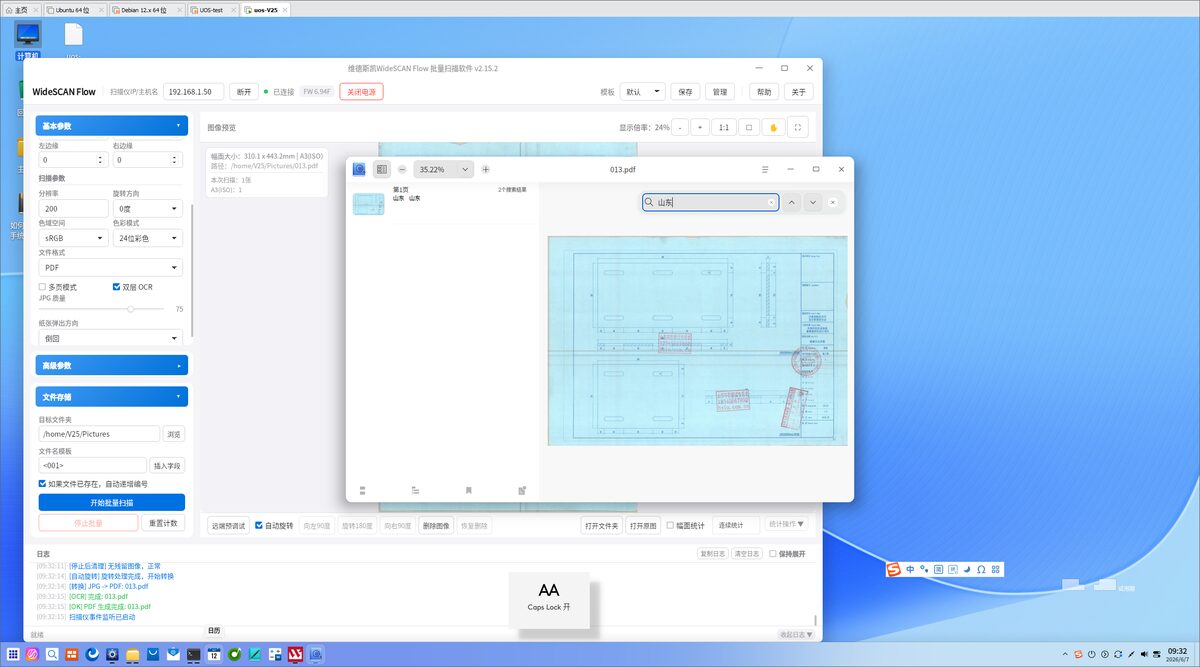The image size is (1200, 667).
Task: Open the bookmark tab at sidebar bottom
Action: coord(468,490)
